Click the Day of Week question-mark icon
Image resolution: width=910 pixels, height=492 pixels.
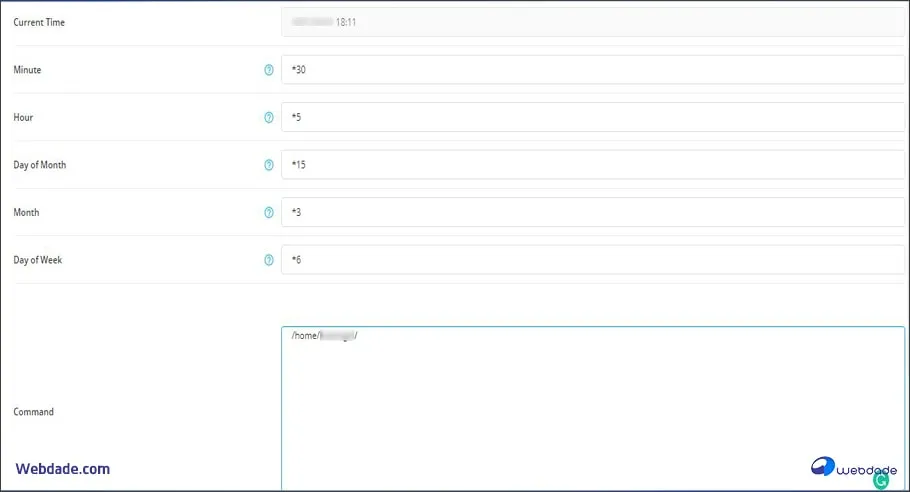268,260
